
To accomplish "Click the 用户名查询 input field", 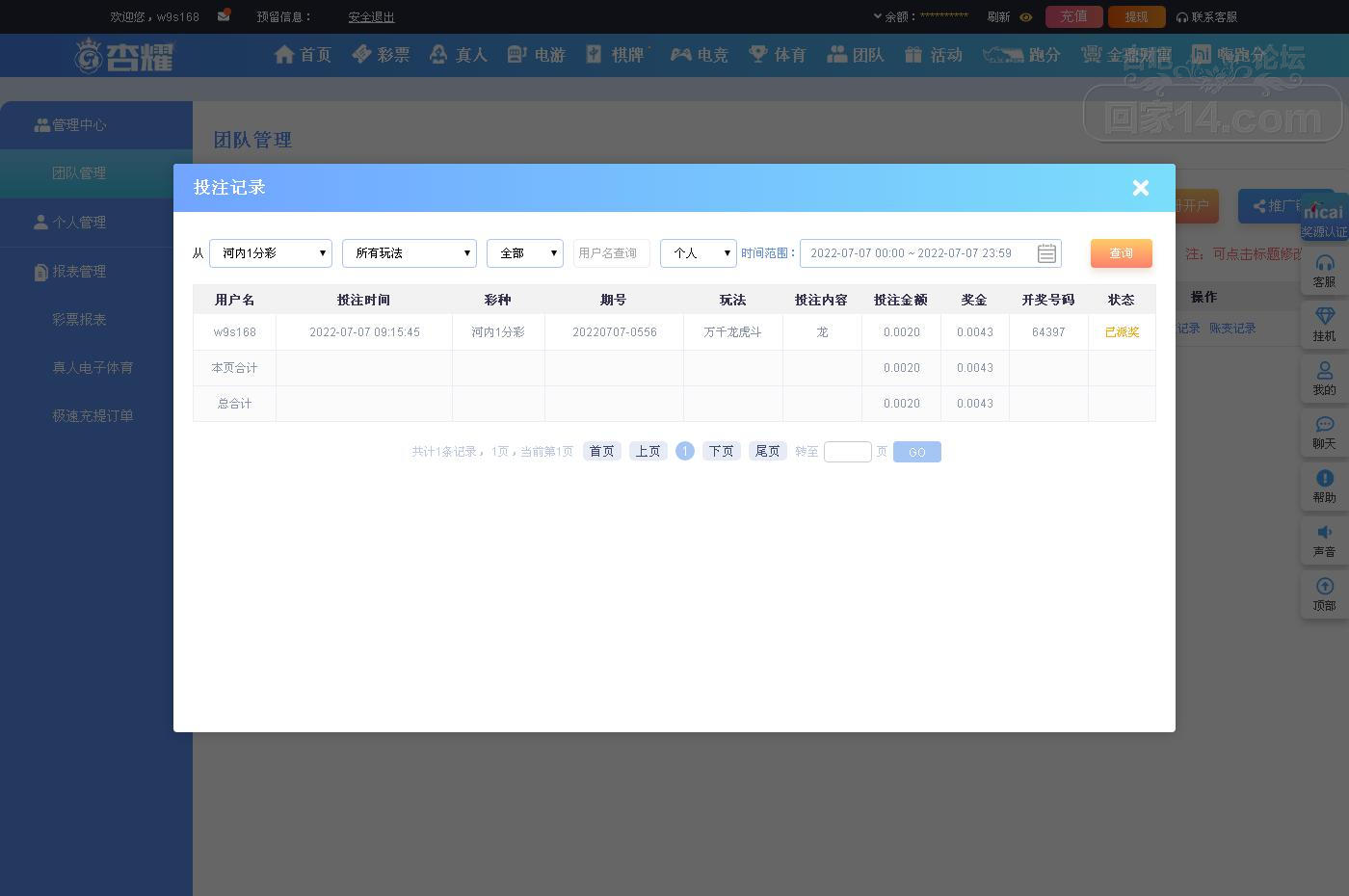I will 612,253.
